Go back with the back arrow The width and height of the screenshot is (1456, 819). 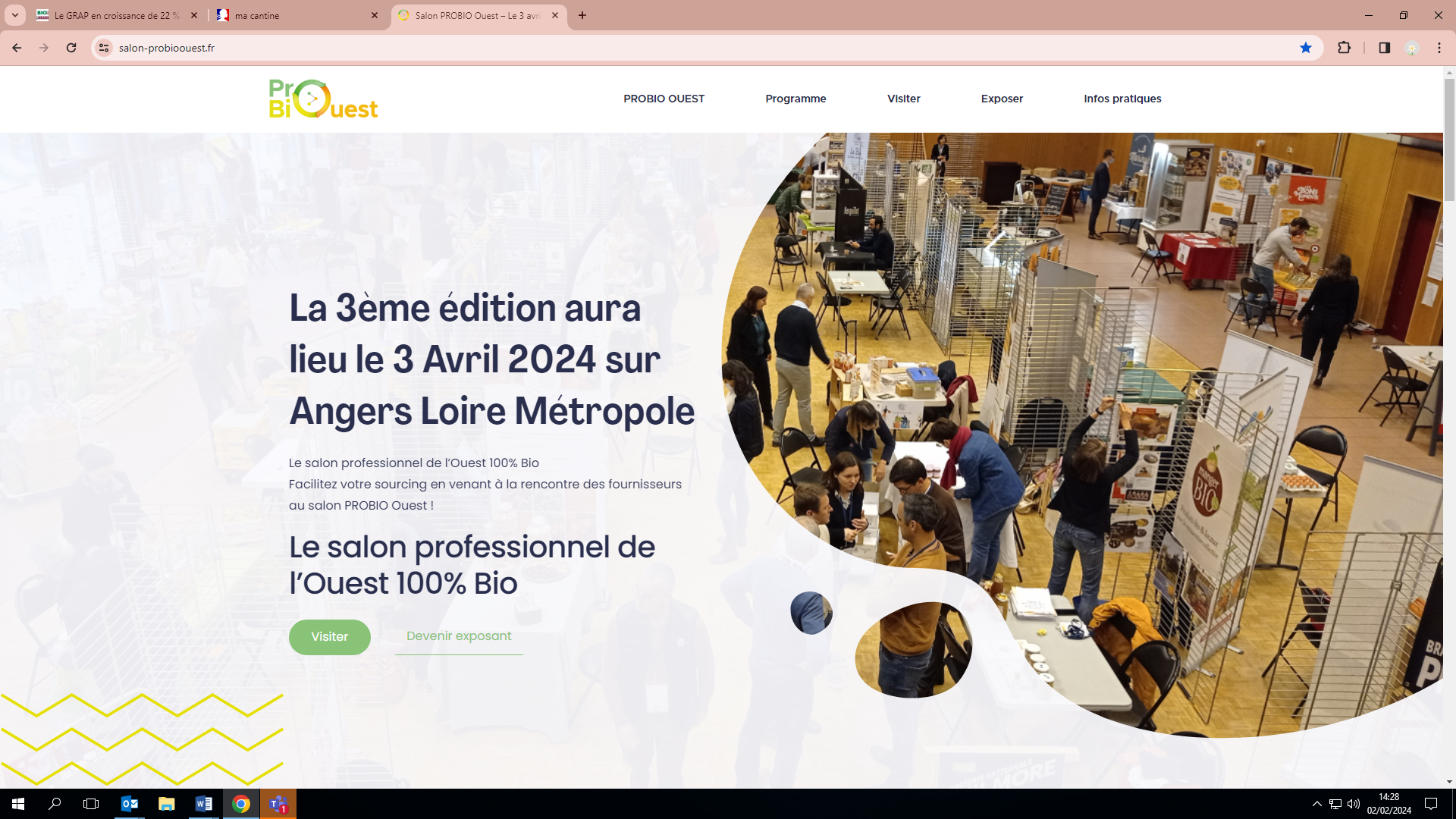coord(17,48)
